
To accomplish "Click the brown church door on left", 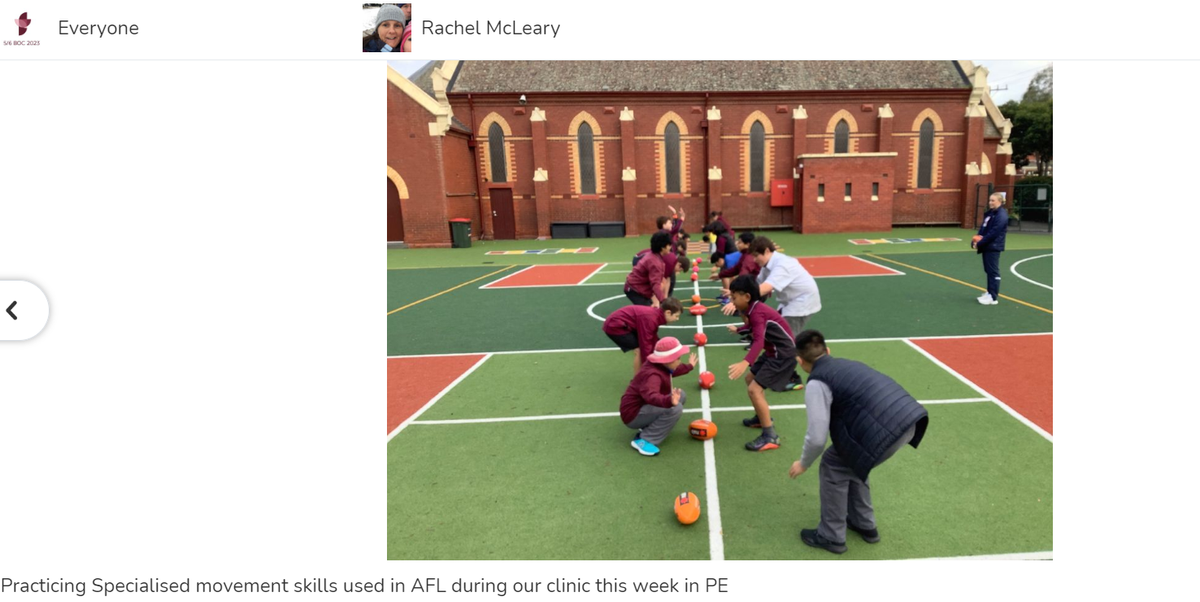I will point(502,213).
